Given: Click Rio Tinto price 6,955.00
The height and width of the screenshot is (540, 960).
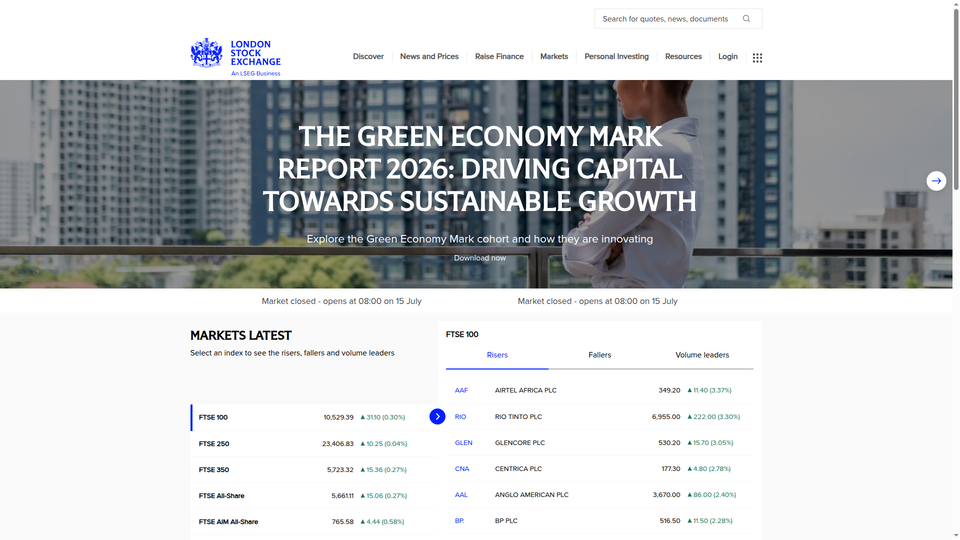Looking at the screenshot, I should [666, 416].
